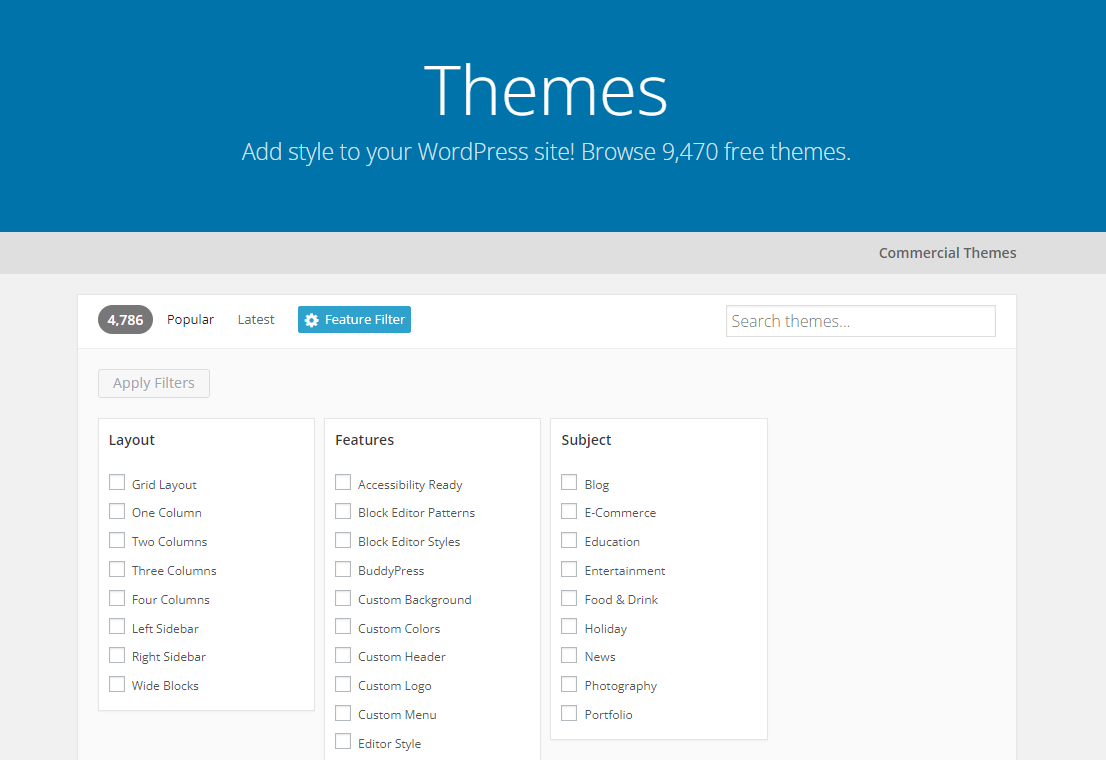Check the Custom Logo feature
The height and width of the screenshot is (760, 1106).
(x=343, y=684)
